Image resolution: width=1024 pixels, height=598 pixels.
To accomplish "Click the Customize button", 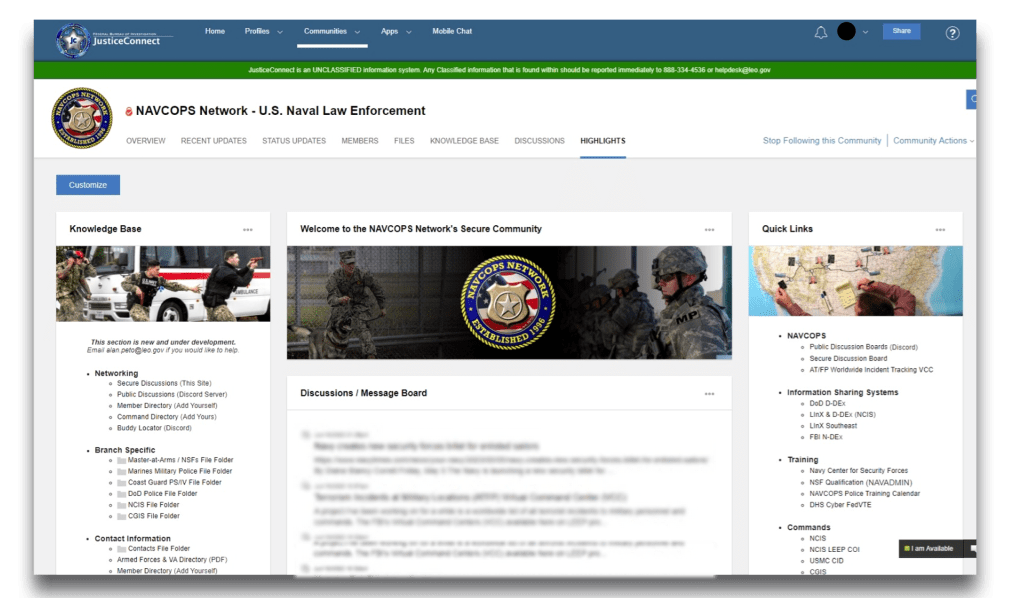I will click(x=88, y=185).
